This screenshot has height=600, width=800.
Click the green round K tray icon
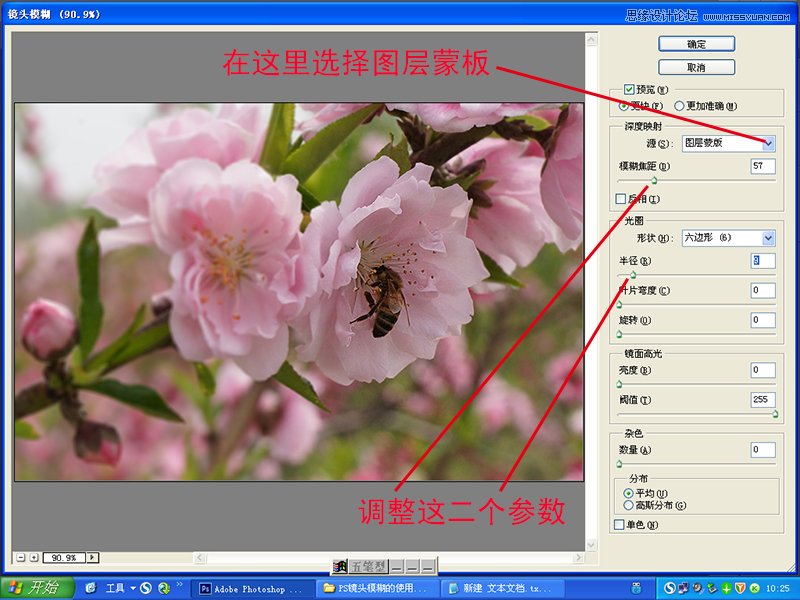[754, 588]
